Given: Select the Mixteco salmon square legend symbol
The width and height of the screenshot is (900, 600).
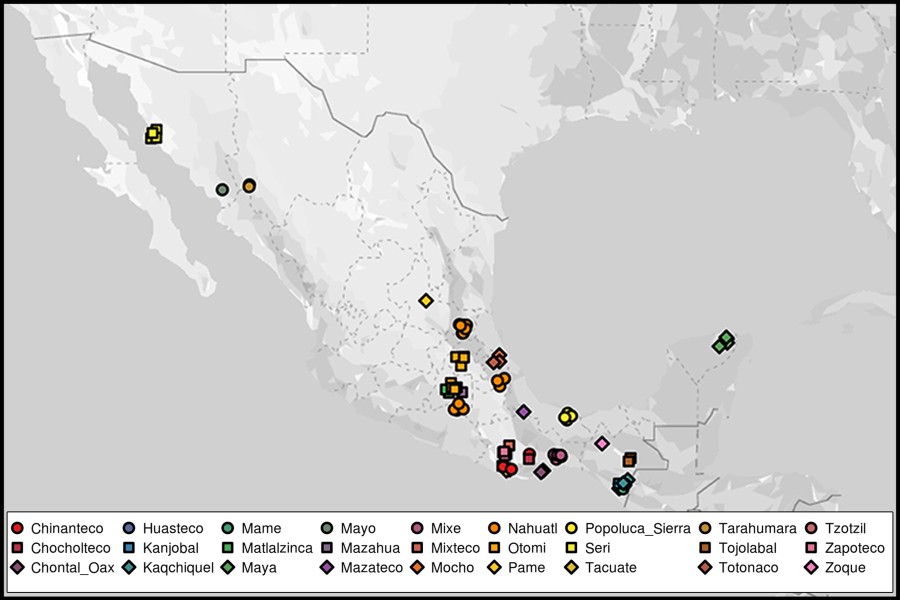Looking at the screenshot, I should point(418,547).
